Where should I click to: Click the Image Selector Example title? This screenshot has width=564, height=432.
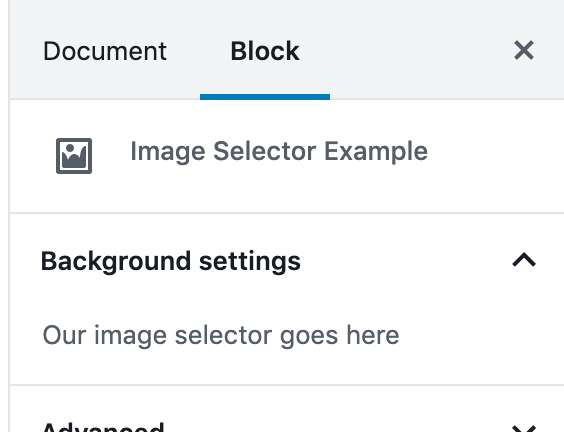(279, 151)
